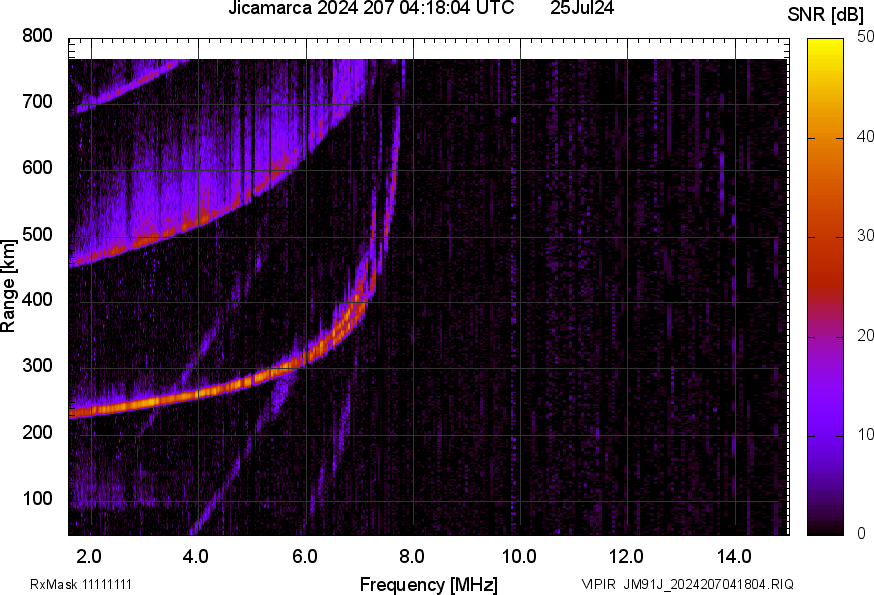Click the RxMask 11111111 footer text

point(81,584)
